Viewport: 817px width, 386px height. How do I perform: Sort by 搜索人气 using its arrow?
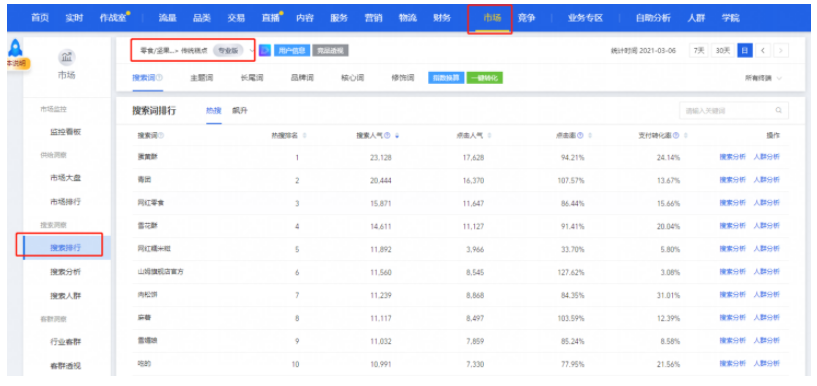(397, 135)
